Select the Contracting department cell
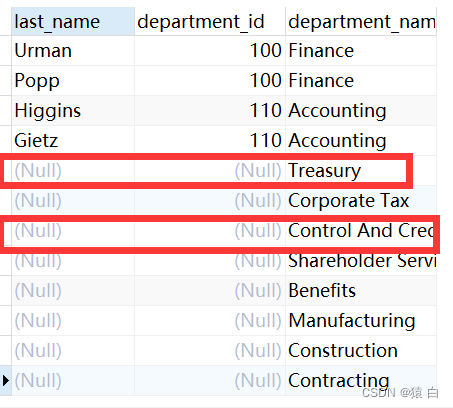The height and width of the screenshot is (408, 453). pos(361,381)
